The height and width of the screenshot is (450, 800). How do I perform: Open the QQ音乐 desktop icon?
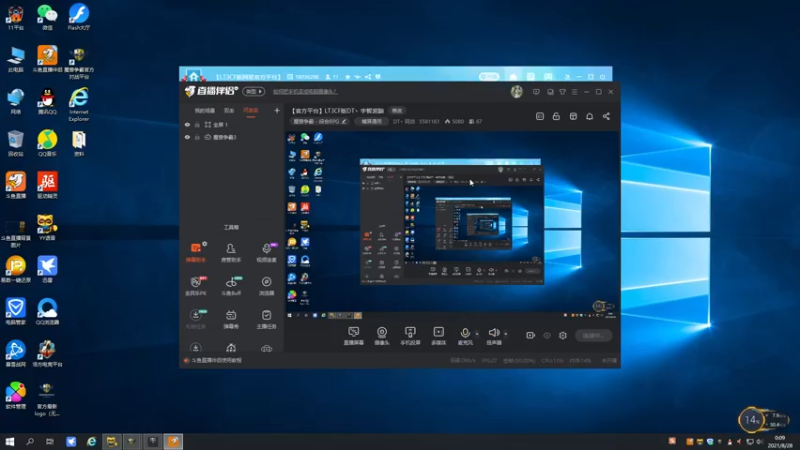pyautogui.click(x=47, y=143)
